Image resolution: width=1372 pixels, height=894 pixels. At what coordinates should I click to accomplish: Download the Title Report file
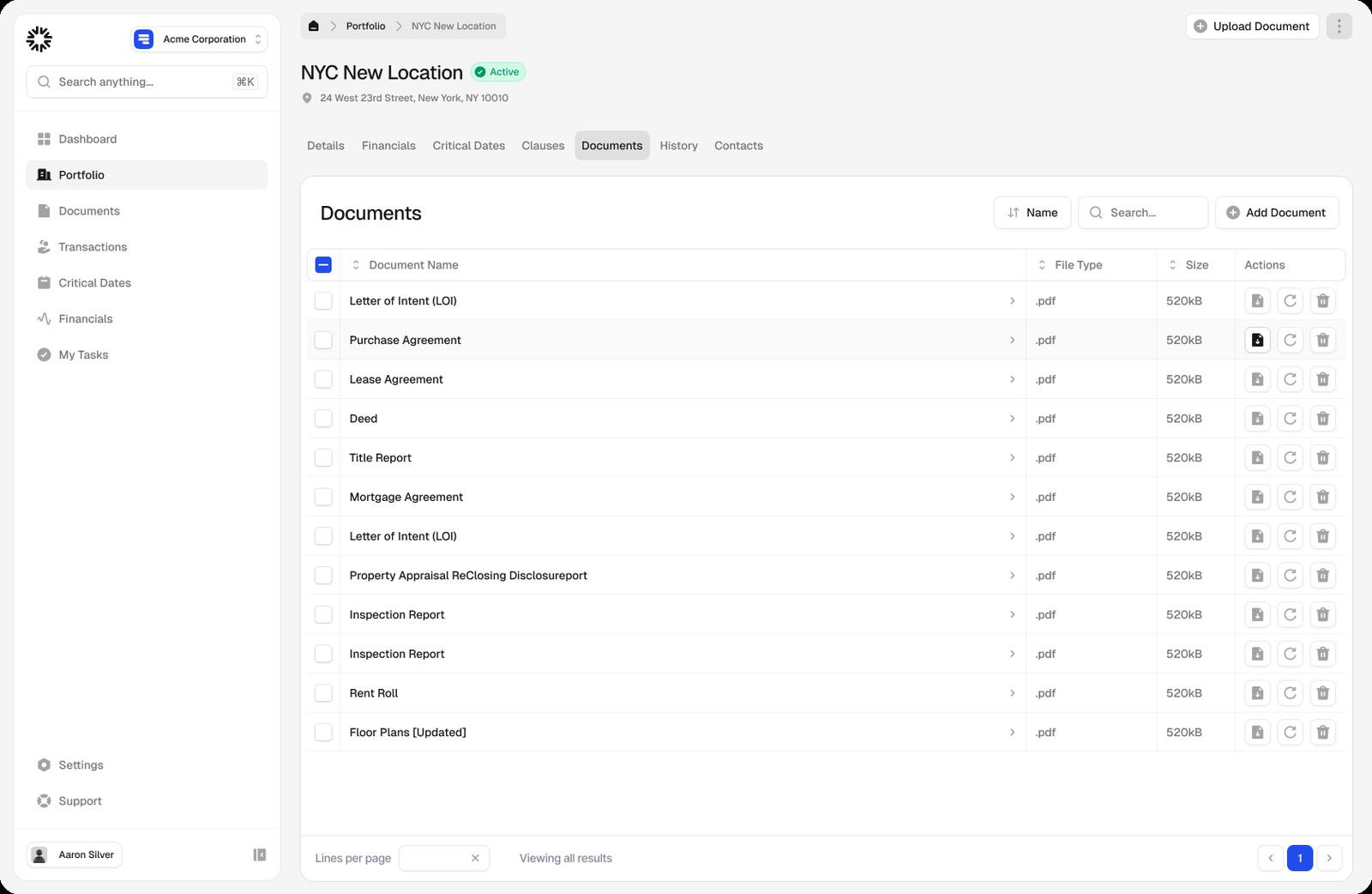pos(1257,458)
